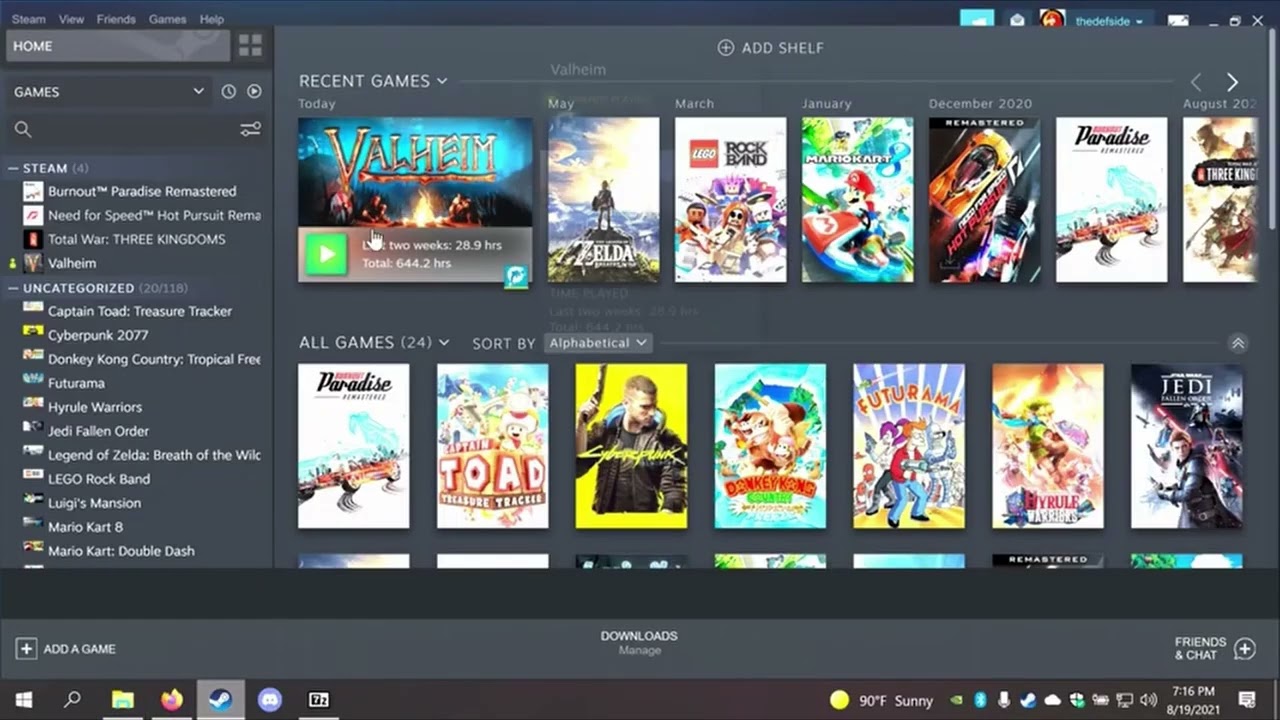The height and width of the screenshot is (720, 1280).
Task: Open Cyberpunk cover in All Games
Action: (631, 446)
